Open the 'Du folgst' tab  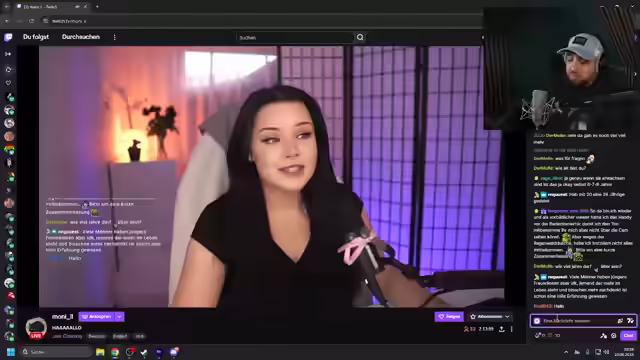36,37
